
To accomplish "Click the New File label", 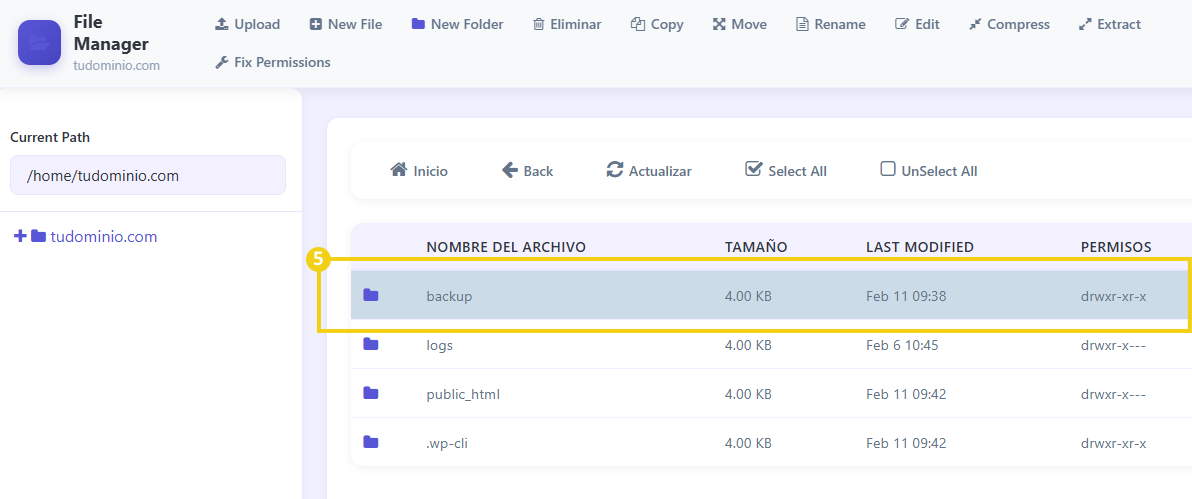I will coord(355,24).
